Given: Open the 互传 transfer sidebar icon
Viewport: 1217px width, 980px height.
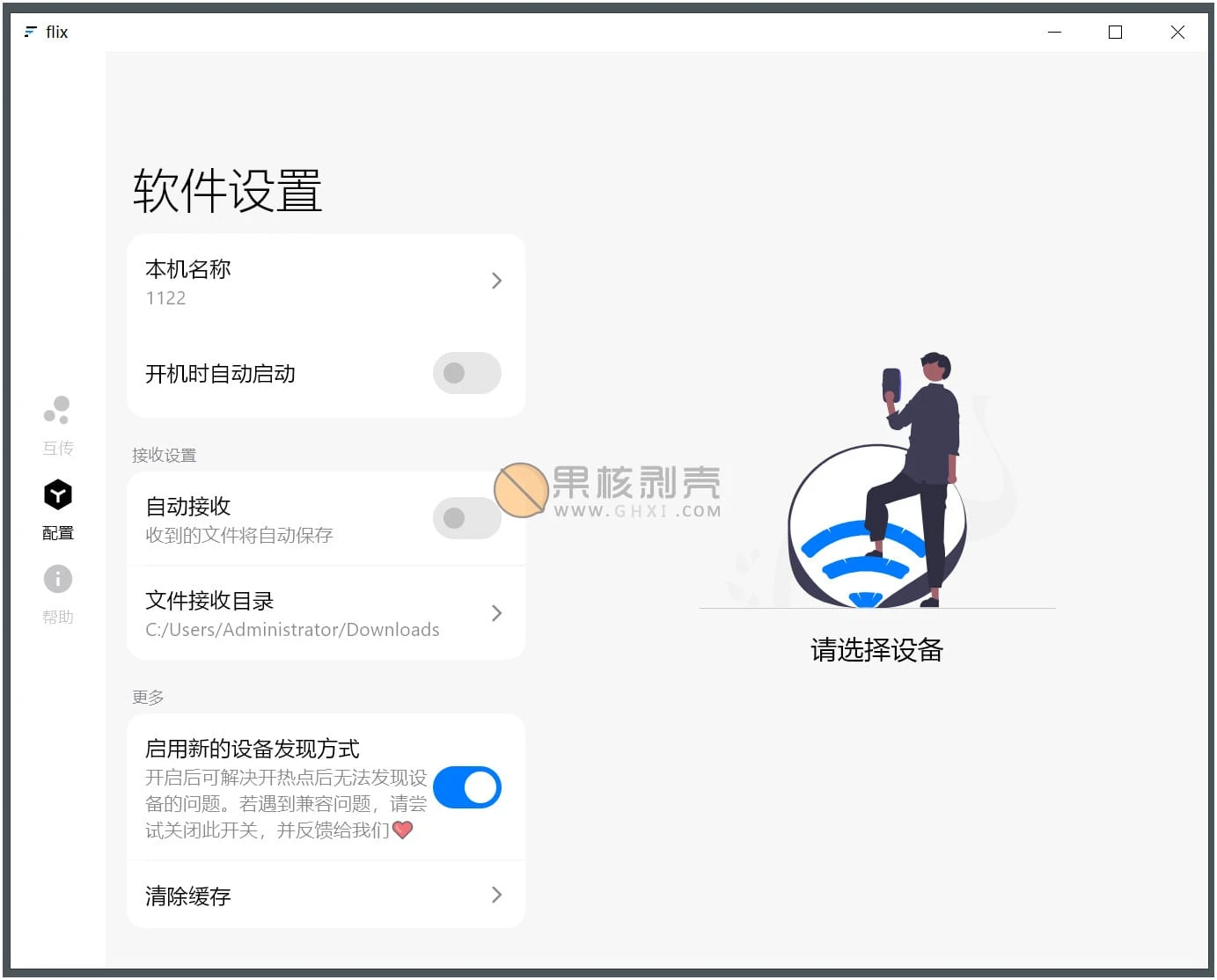Looking at the screenshot, I should pos(57,410).
